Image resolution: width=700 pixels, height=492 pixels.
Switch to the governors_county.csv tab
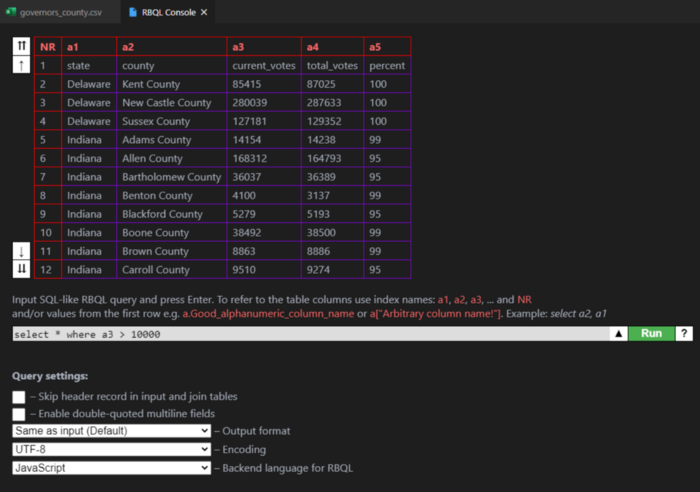click(x=60, y=13)
